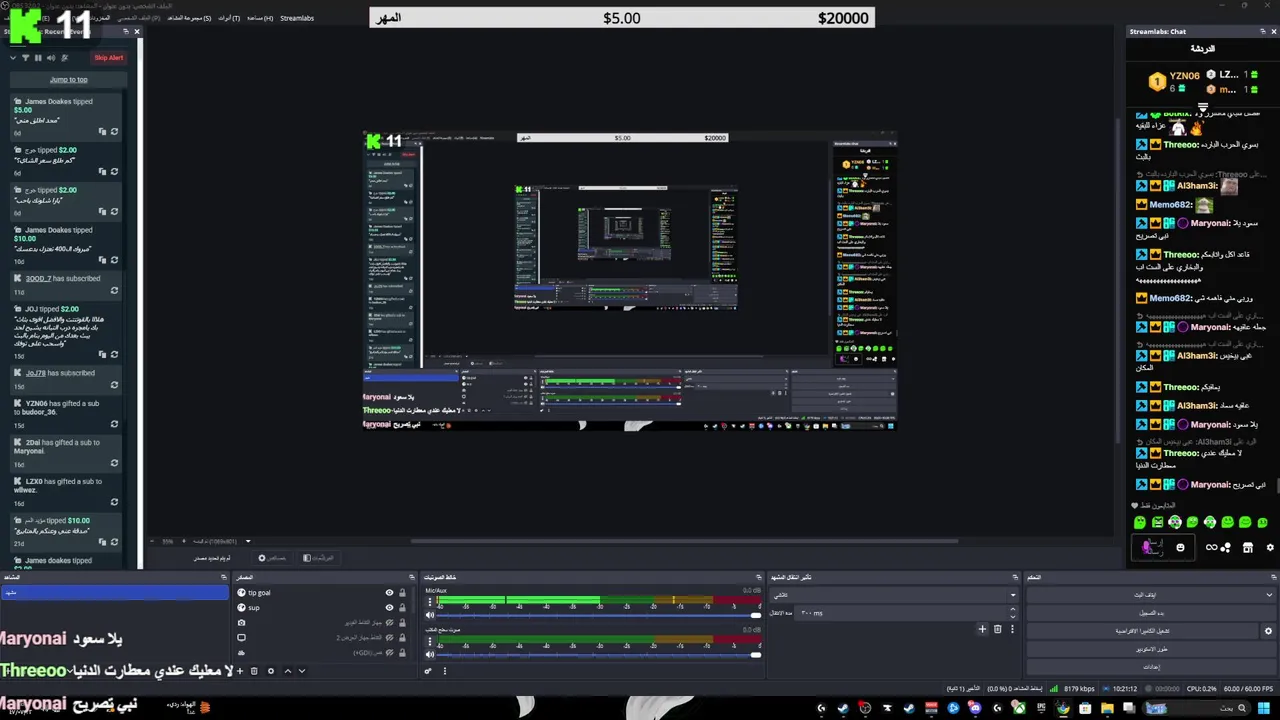Open advanced audio properties gear icon
1280x720 pixels.
coord(428,671)
